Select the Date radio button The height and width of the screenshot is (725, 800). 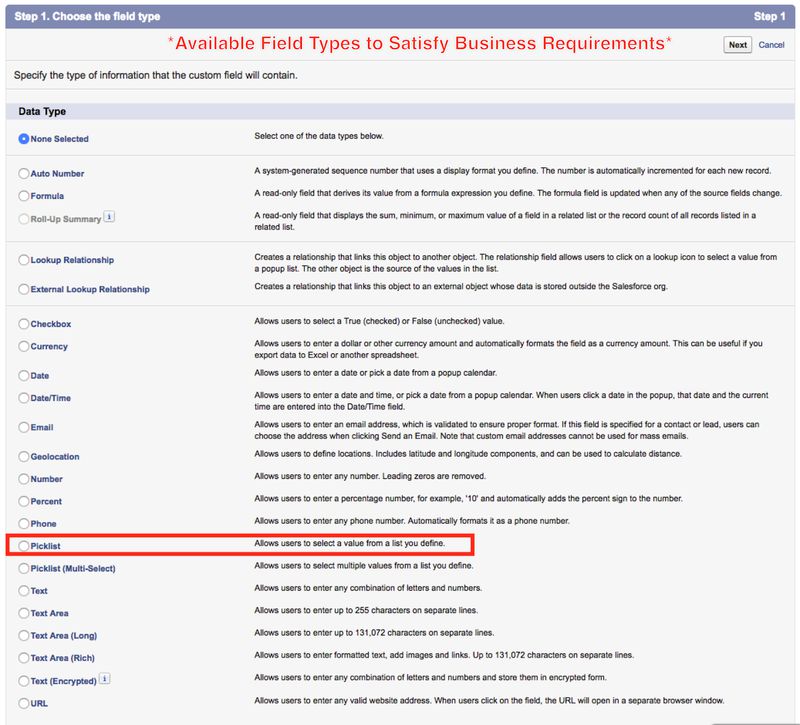coord(24,375)
